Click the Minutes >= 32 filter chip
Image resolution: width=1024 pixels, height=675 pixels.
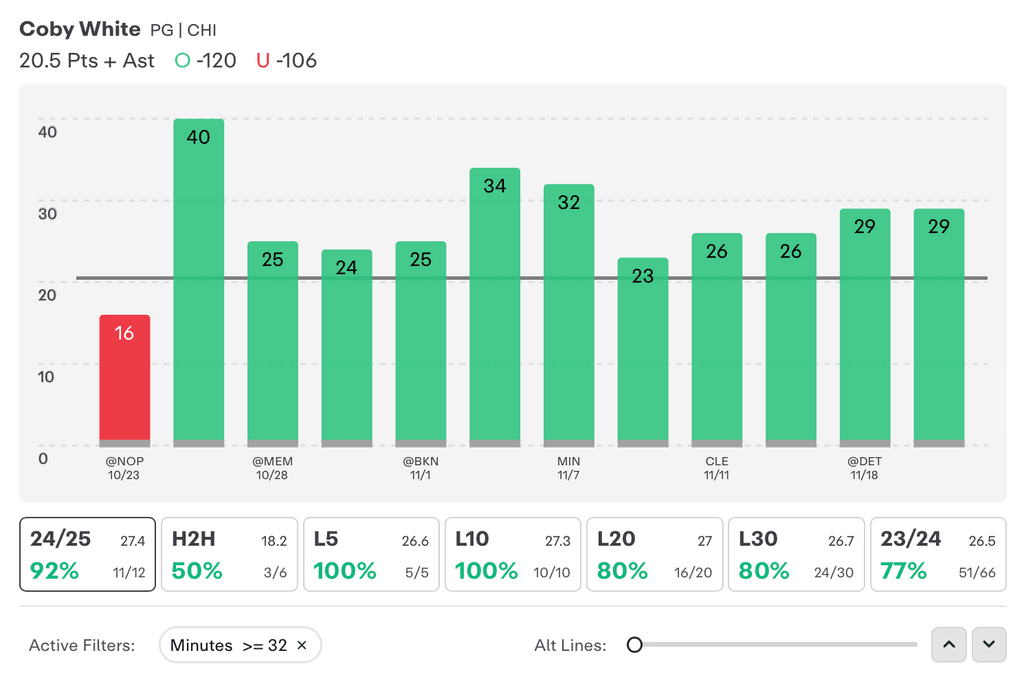pos(240,645)
